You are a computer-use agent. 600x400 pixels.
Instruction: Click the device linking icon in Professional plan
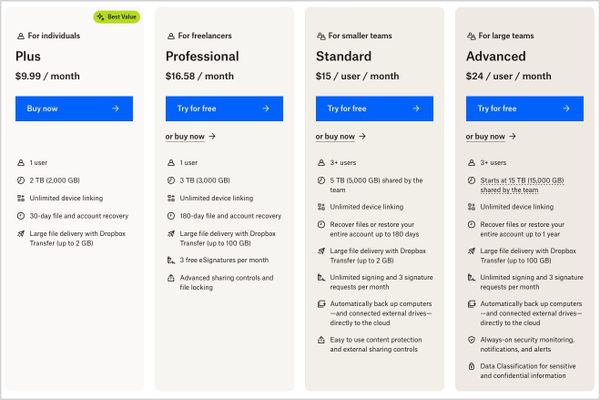(x=171, y=198)
